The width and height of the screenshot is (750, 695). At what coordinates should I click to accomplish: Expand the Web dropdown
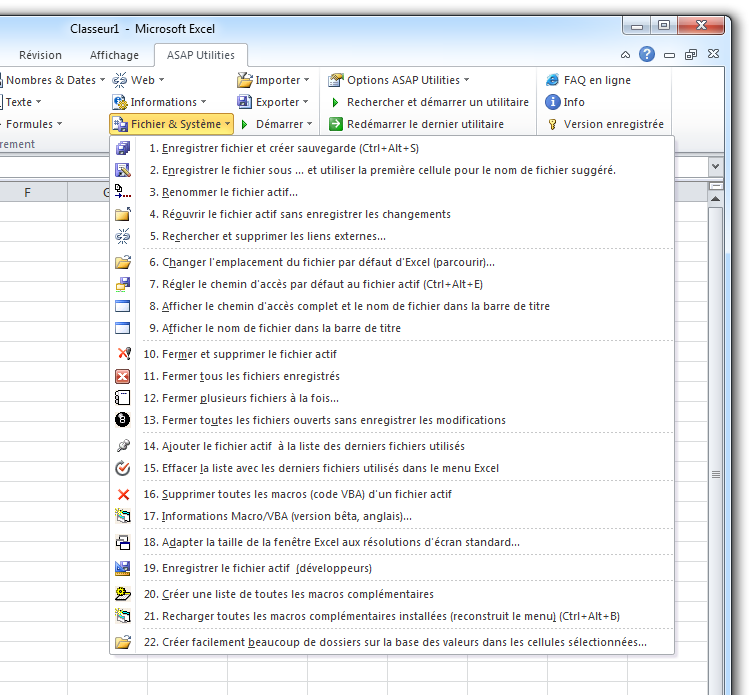click(138, 80)
